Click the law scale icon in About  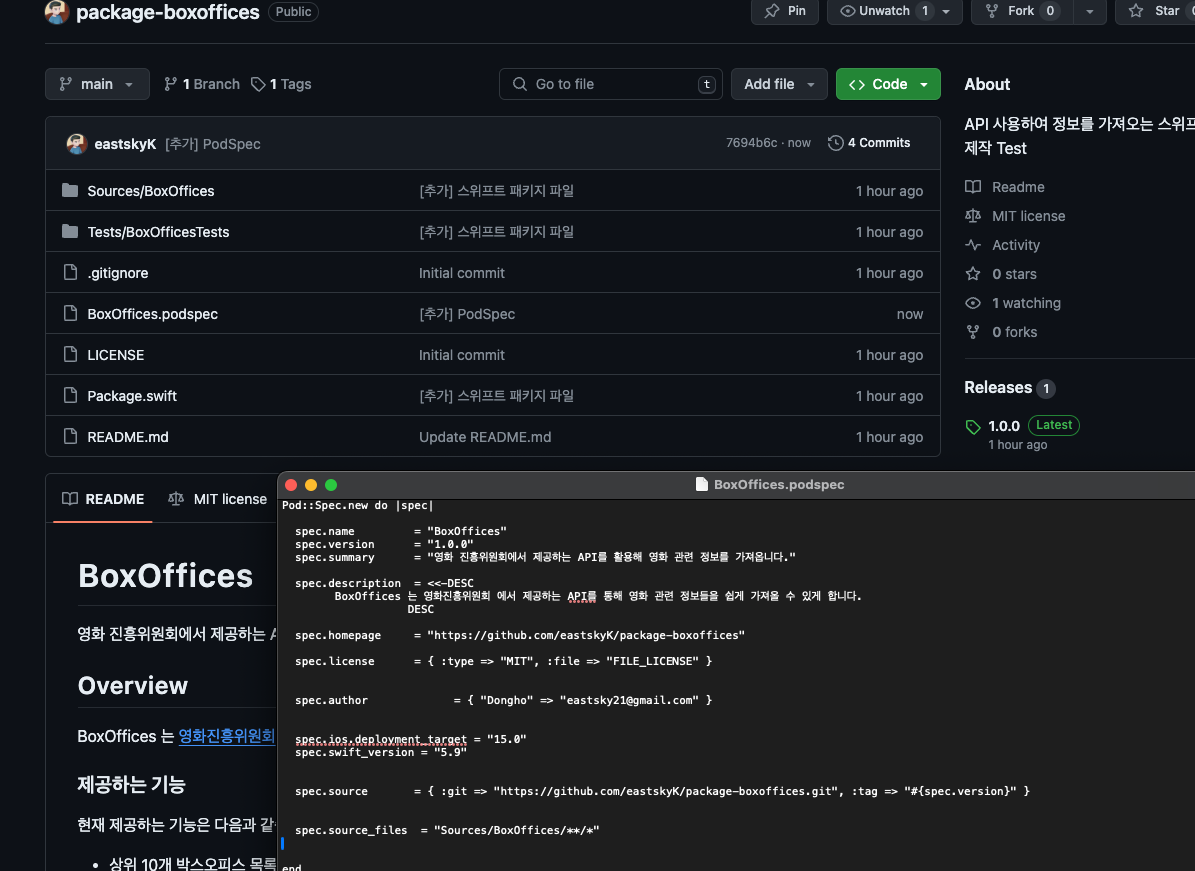(972, 216)
